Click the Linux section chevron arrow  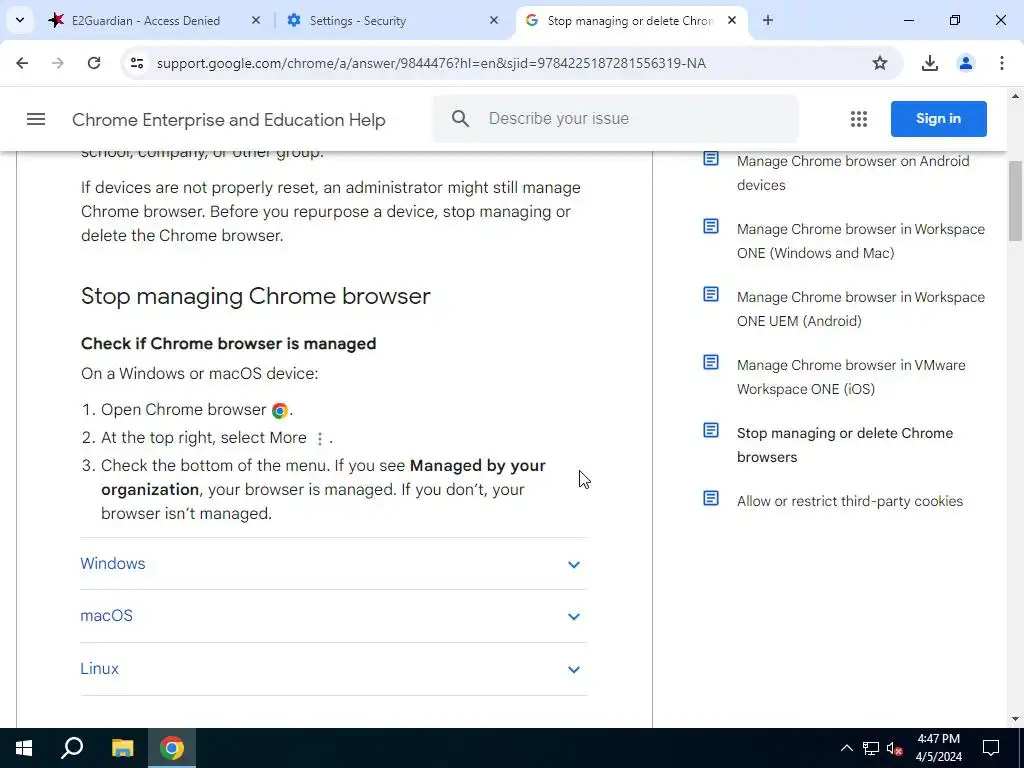tap(573, 669)
